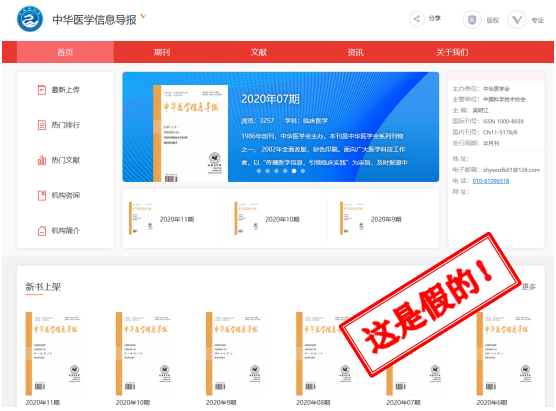Select the last carousel indicator dot
Screen dimensions: 556x411
coord(302,171)
